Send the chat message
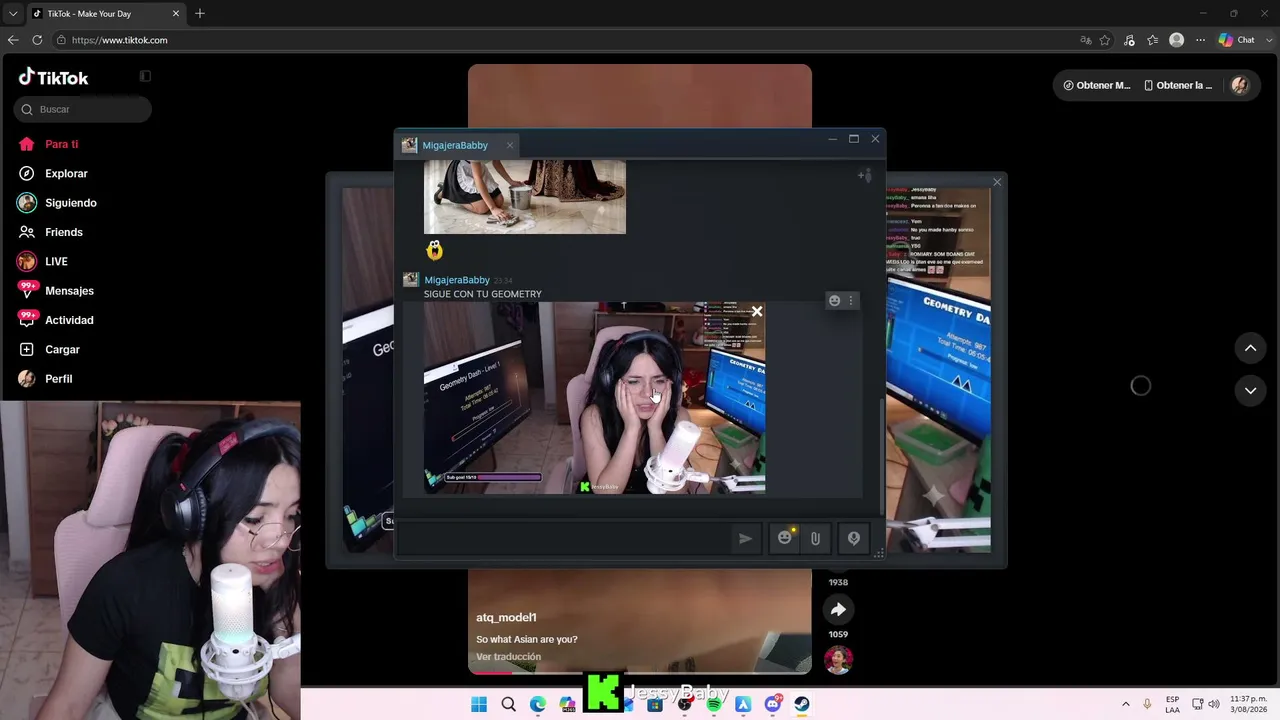The height and width of the screenshot is (720, 1280). [746, 538]
